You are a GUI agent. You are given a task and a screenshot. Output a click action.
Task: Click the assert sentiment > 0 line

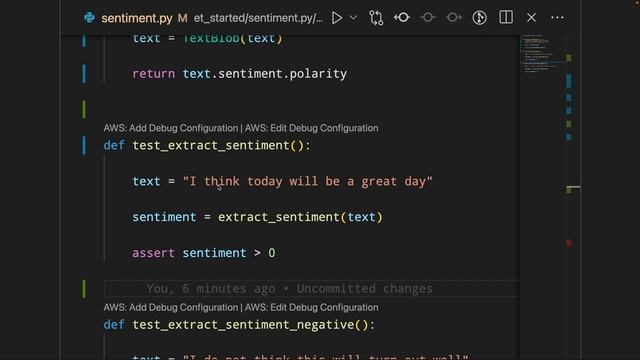(204, 253)
